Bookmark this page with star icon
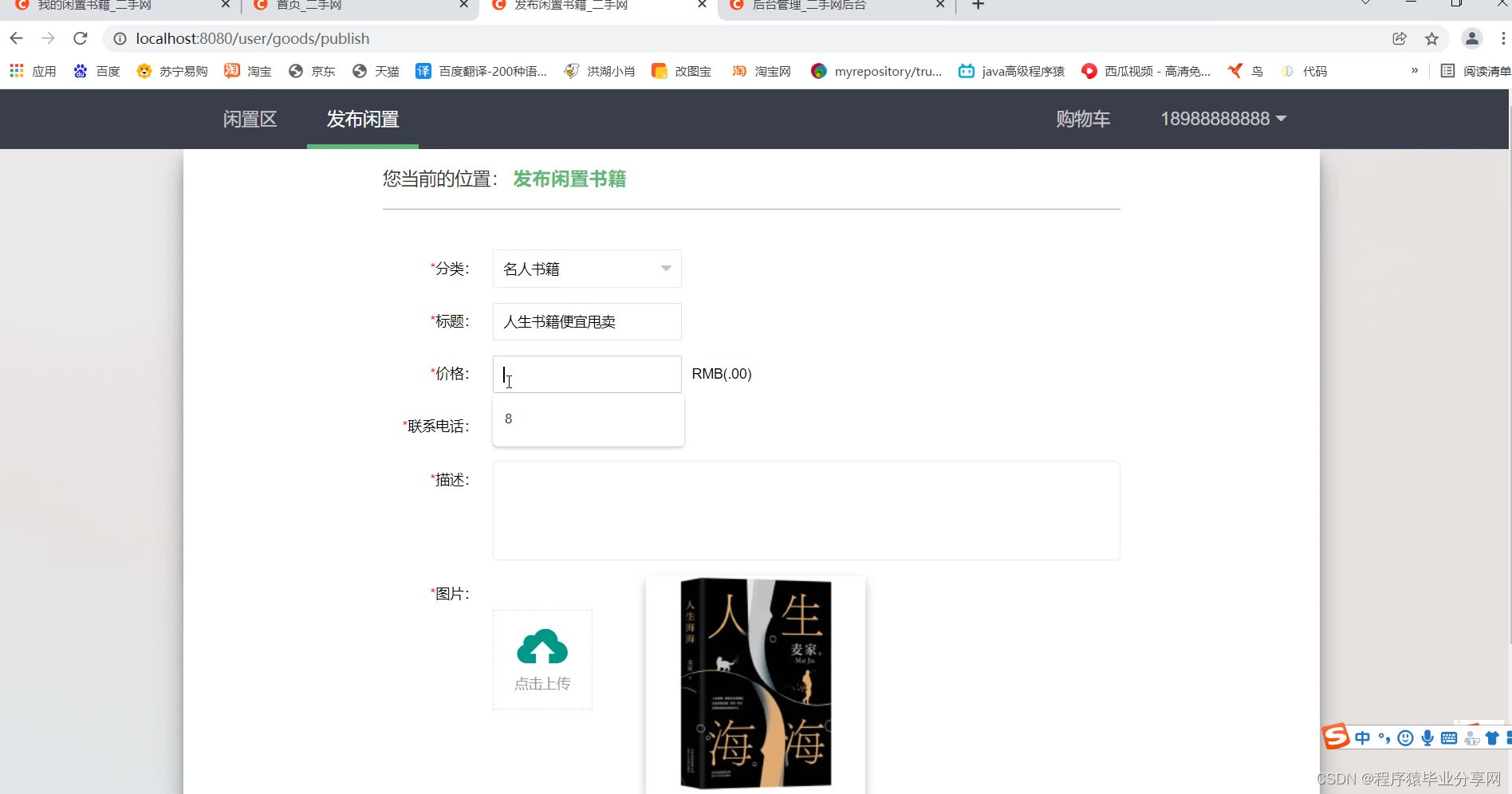 pyautogui.click(x=1431, y=38)
